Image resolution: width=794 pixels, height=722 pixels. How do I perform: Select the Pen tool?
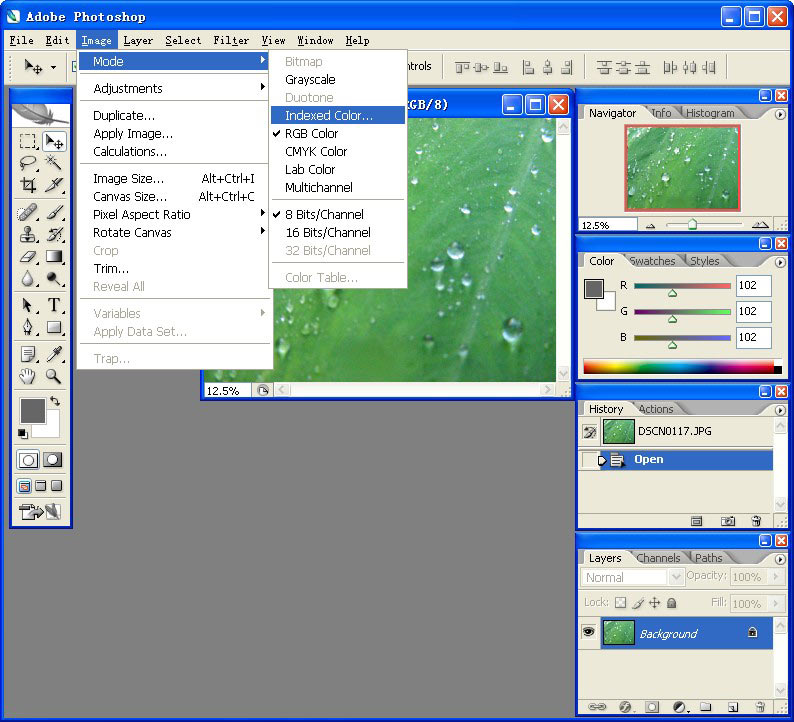click(x=28, y=327)
